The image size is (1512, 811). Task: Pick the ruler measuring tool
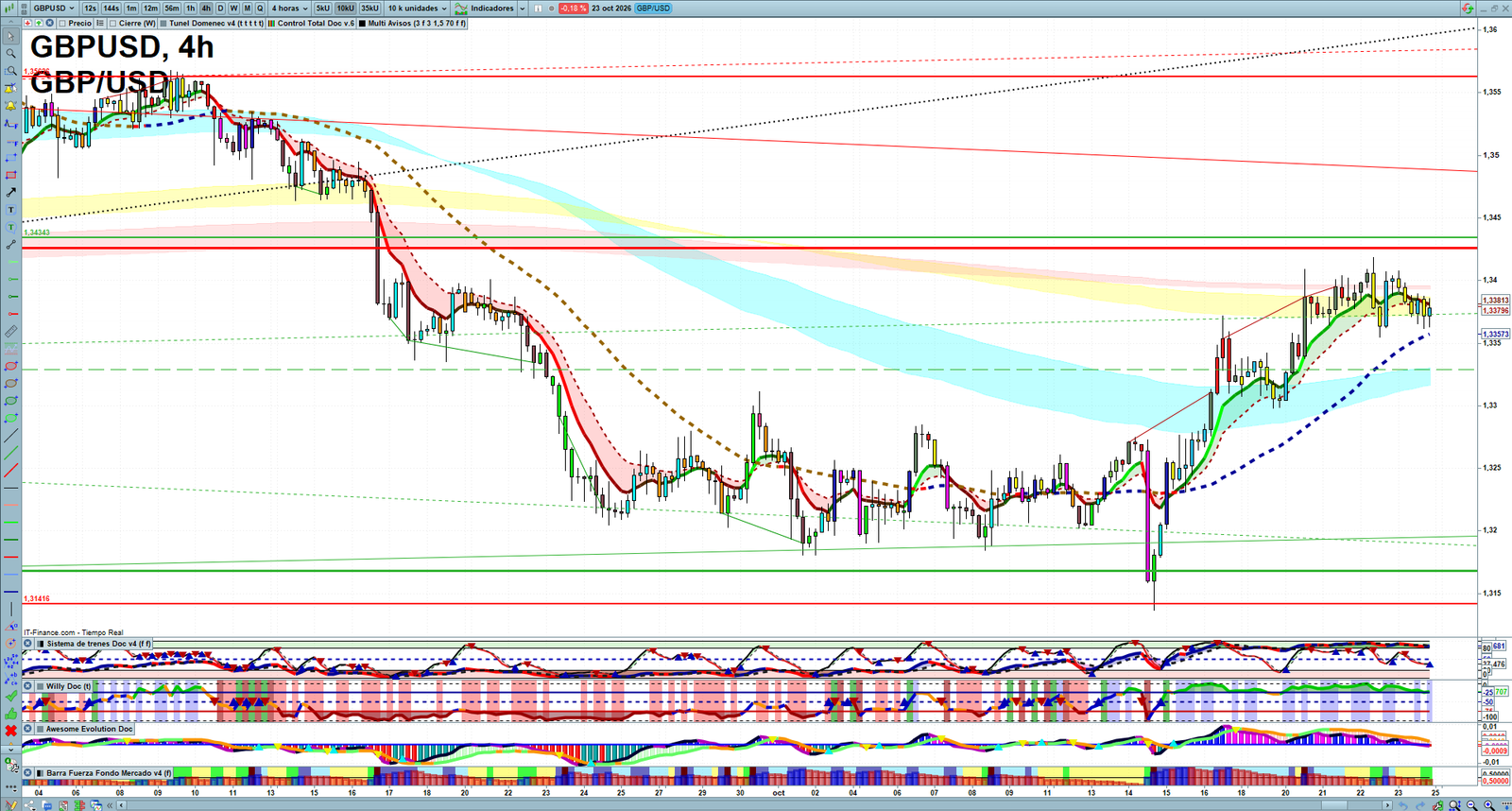pyautogui.click(x=11, y=332)
